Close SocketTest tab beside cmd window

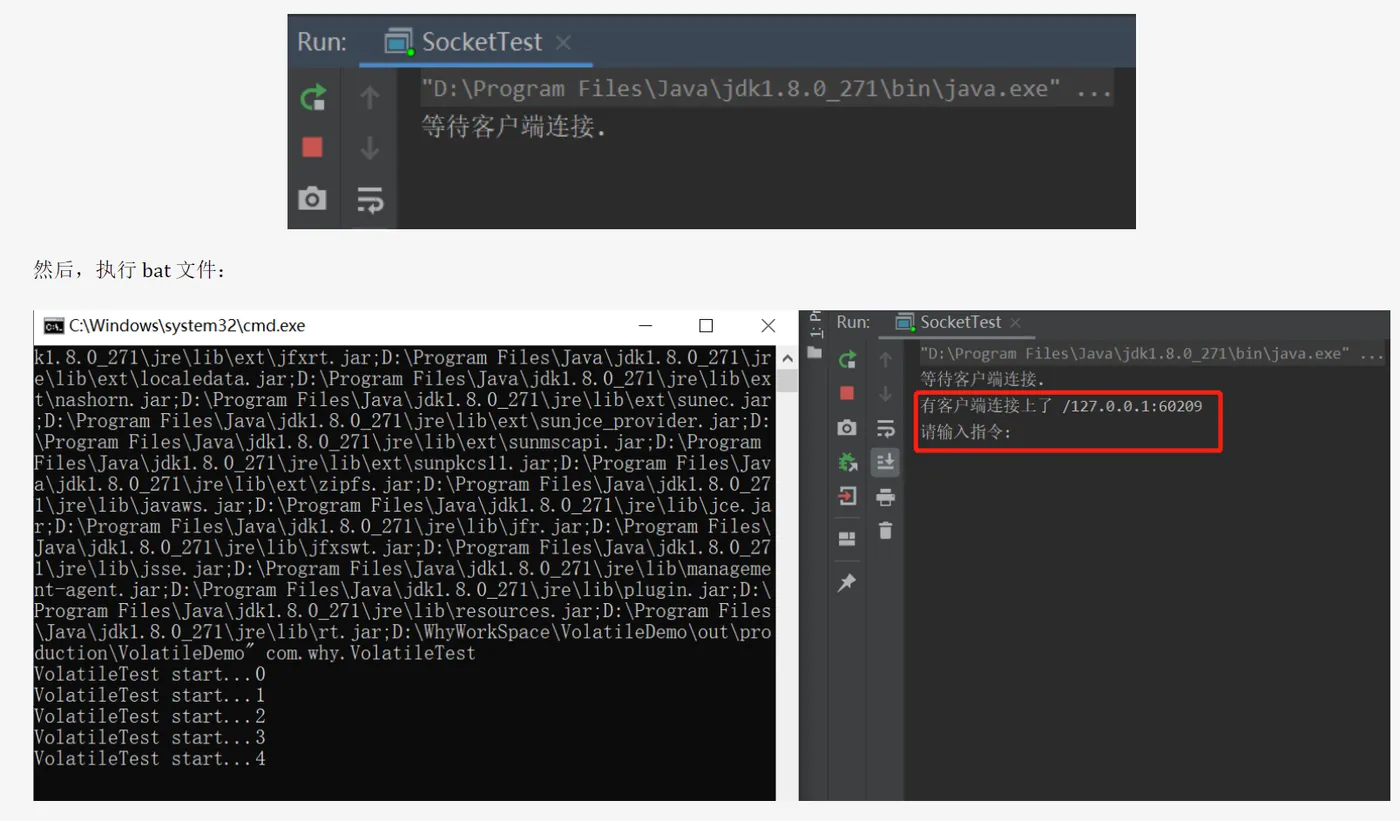[x=1015, y=322]
